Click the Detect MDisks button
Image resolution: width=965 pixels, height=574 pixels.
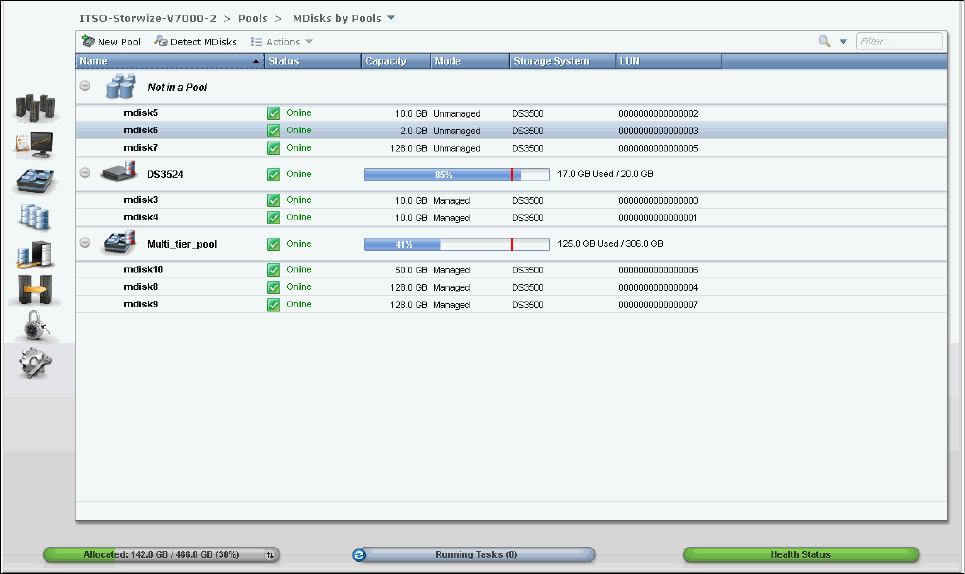pos(196,42)
